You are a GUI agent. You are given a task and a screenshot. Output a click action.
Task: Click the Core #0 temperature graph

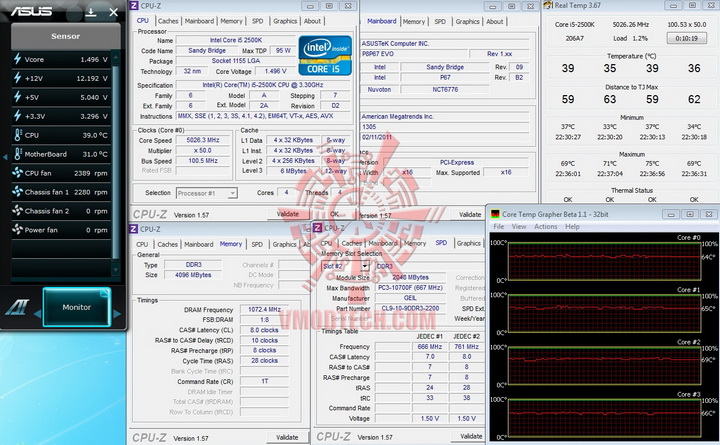coord(605,261)
